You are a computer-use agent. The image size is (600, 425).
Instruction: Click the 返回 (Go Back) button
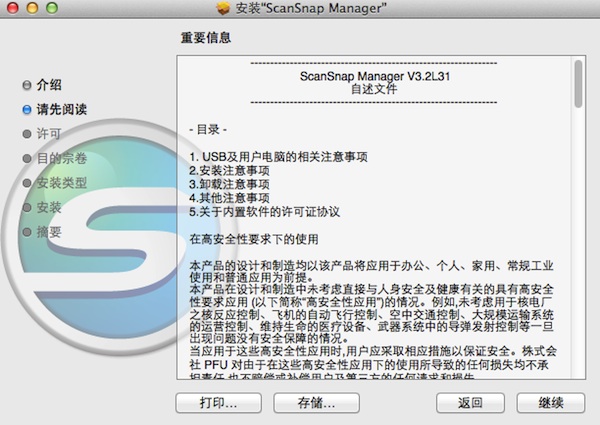pyautogui.click(x=470, y=402)
